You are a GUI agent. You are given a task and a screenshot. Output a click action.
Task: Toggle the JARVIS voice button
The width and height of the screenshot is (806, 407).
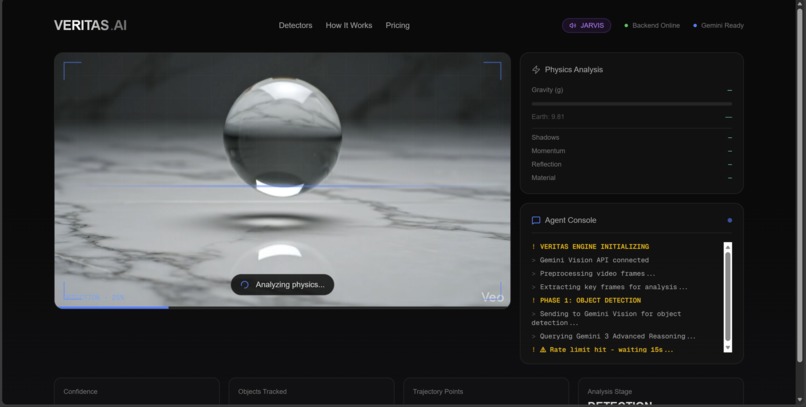click(x=586, y=25)
